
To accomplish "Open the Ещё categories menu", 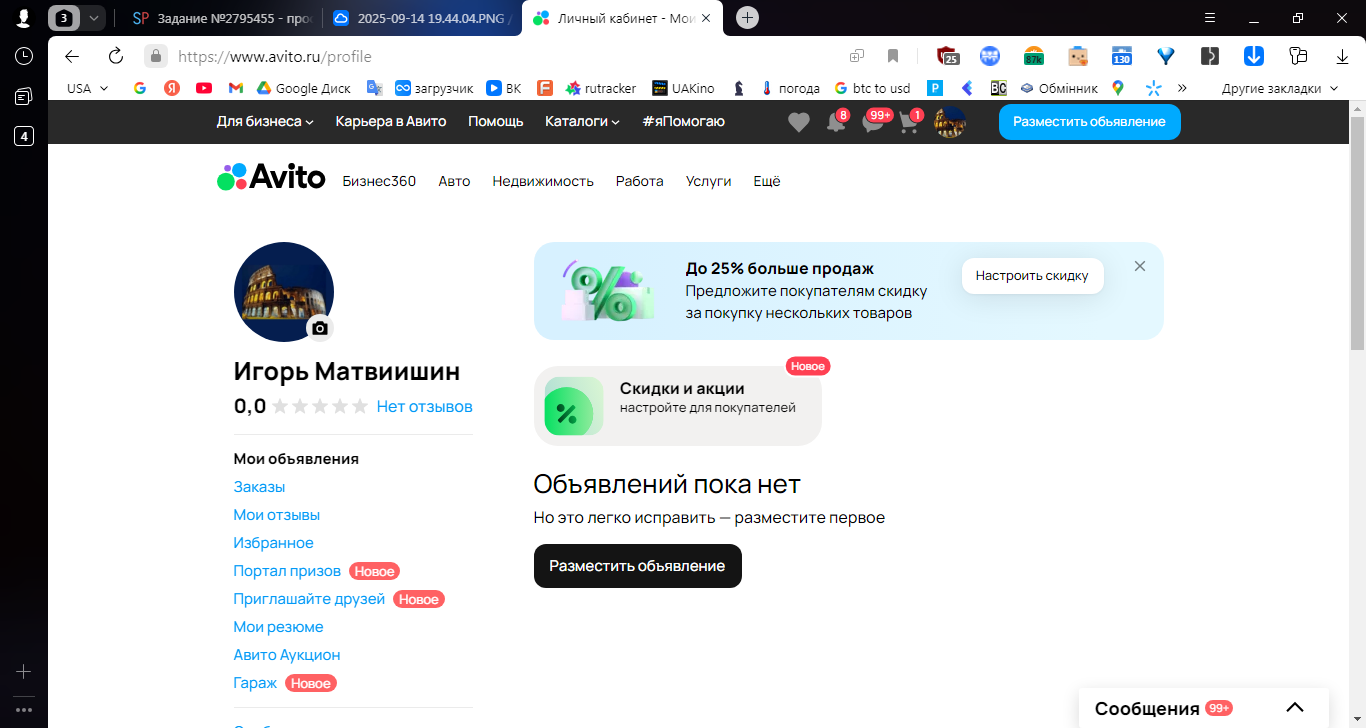I will coord(767,181).
